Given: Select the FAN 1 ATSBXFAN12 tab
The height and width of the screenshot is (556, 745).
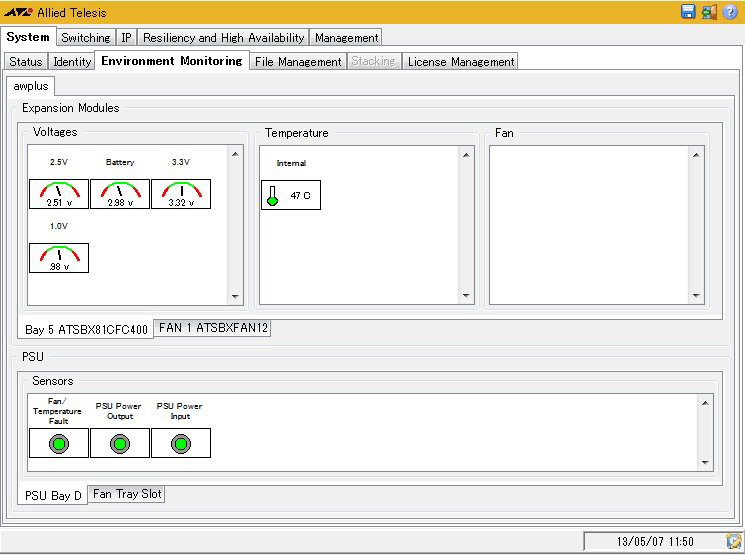Looking at the screenshot, I should [x=212, y=328].
